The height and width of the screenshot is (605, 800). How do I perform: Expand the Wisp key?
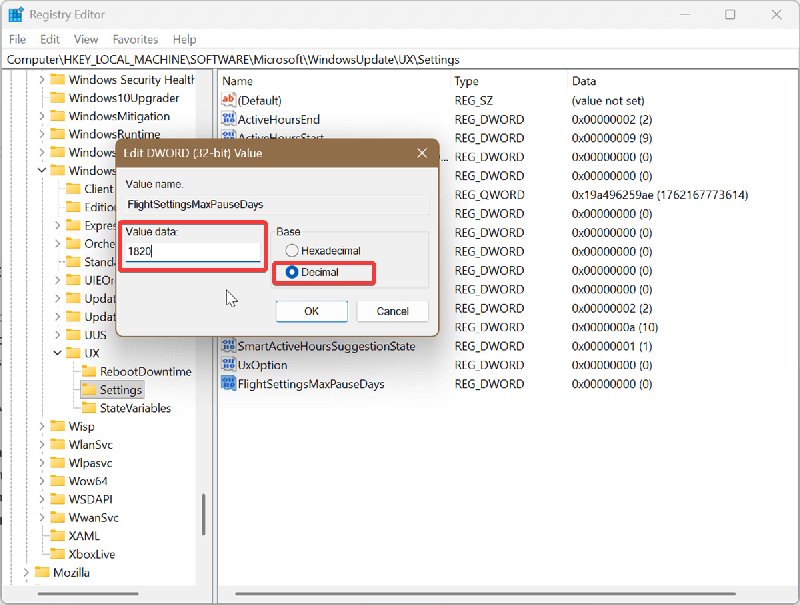click(42, 426)
